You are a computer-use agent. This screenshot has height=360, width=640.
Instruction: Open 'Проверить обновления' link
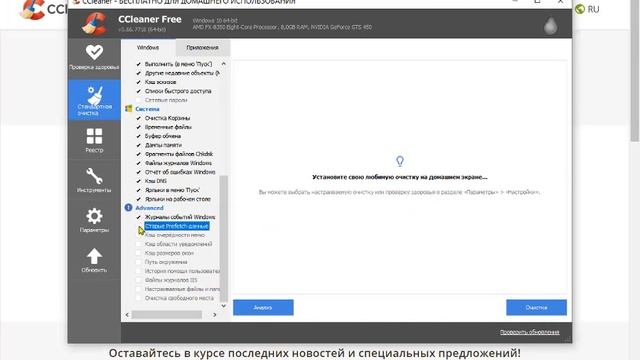pyautogui.click(x=530, y=332)
